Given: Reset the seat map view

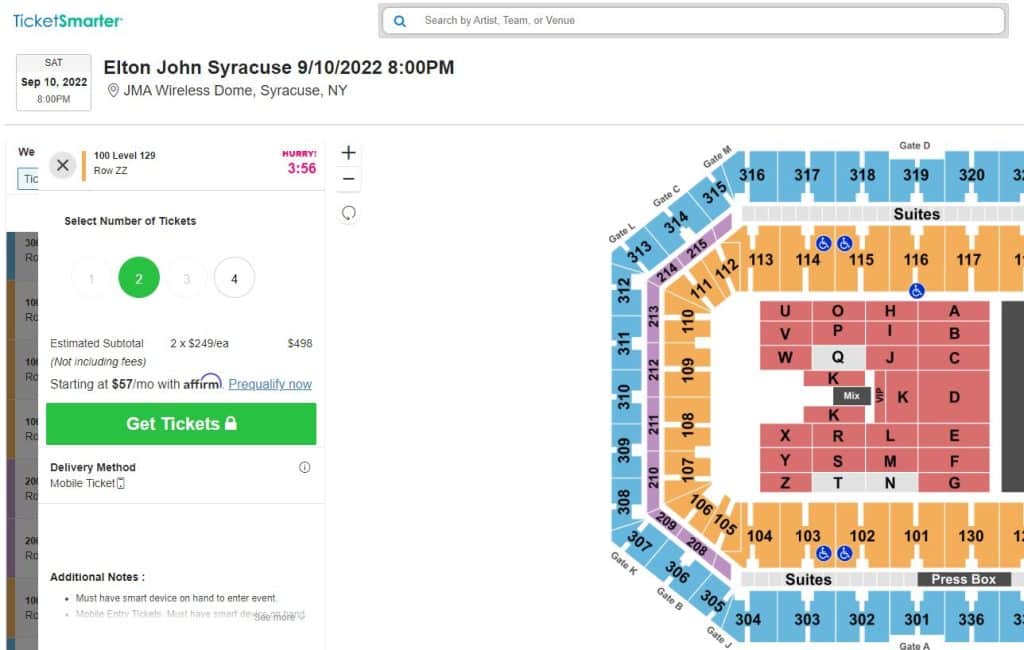Looking at the screenshot, I should pyautogui.click(x=348, y=213).
